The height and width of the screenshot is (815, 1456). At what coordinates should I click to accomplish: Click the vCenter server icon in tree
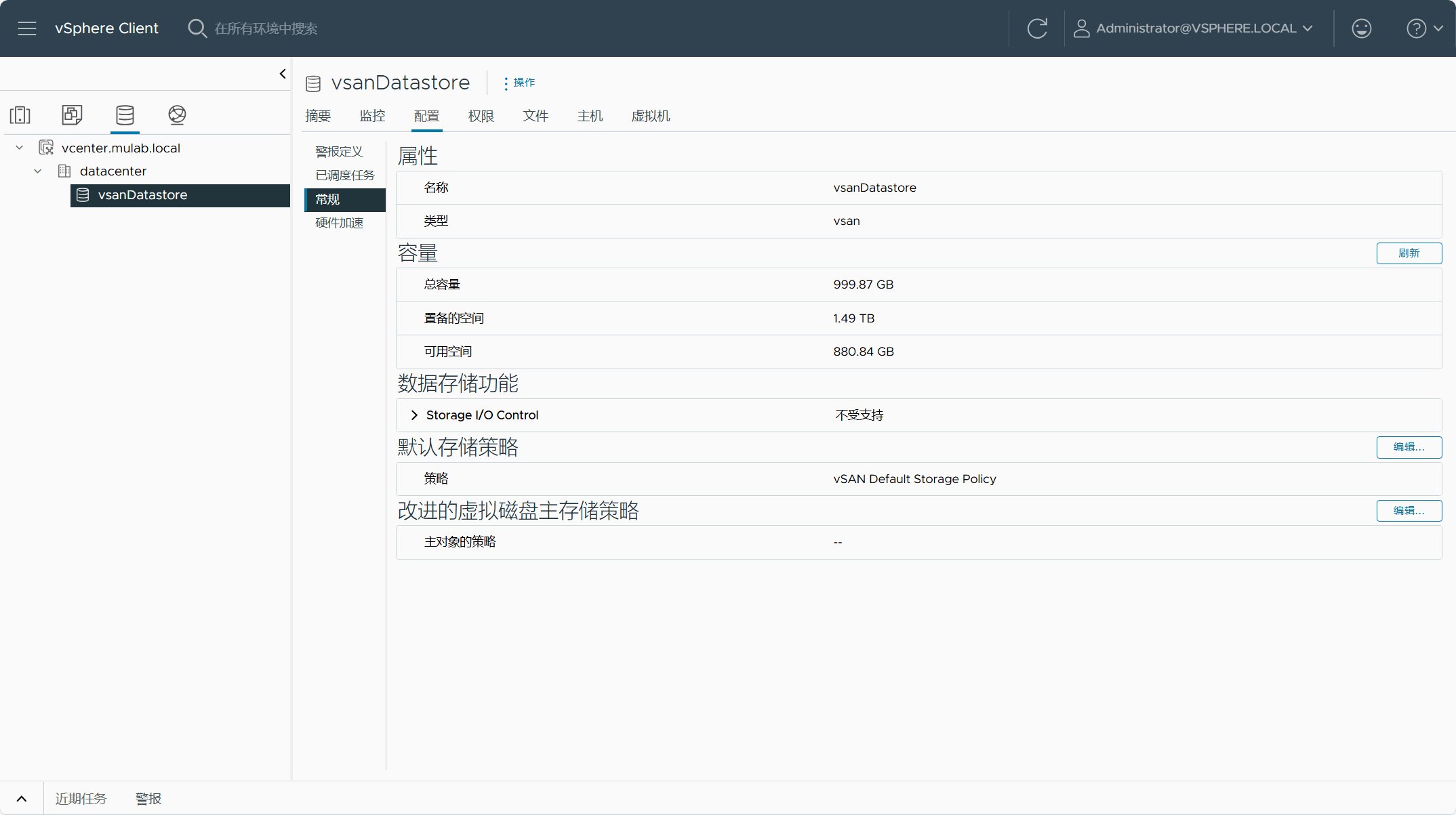coord(46,148)
